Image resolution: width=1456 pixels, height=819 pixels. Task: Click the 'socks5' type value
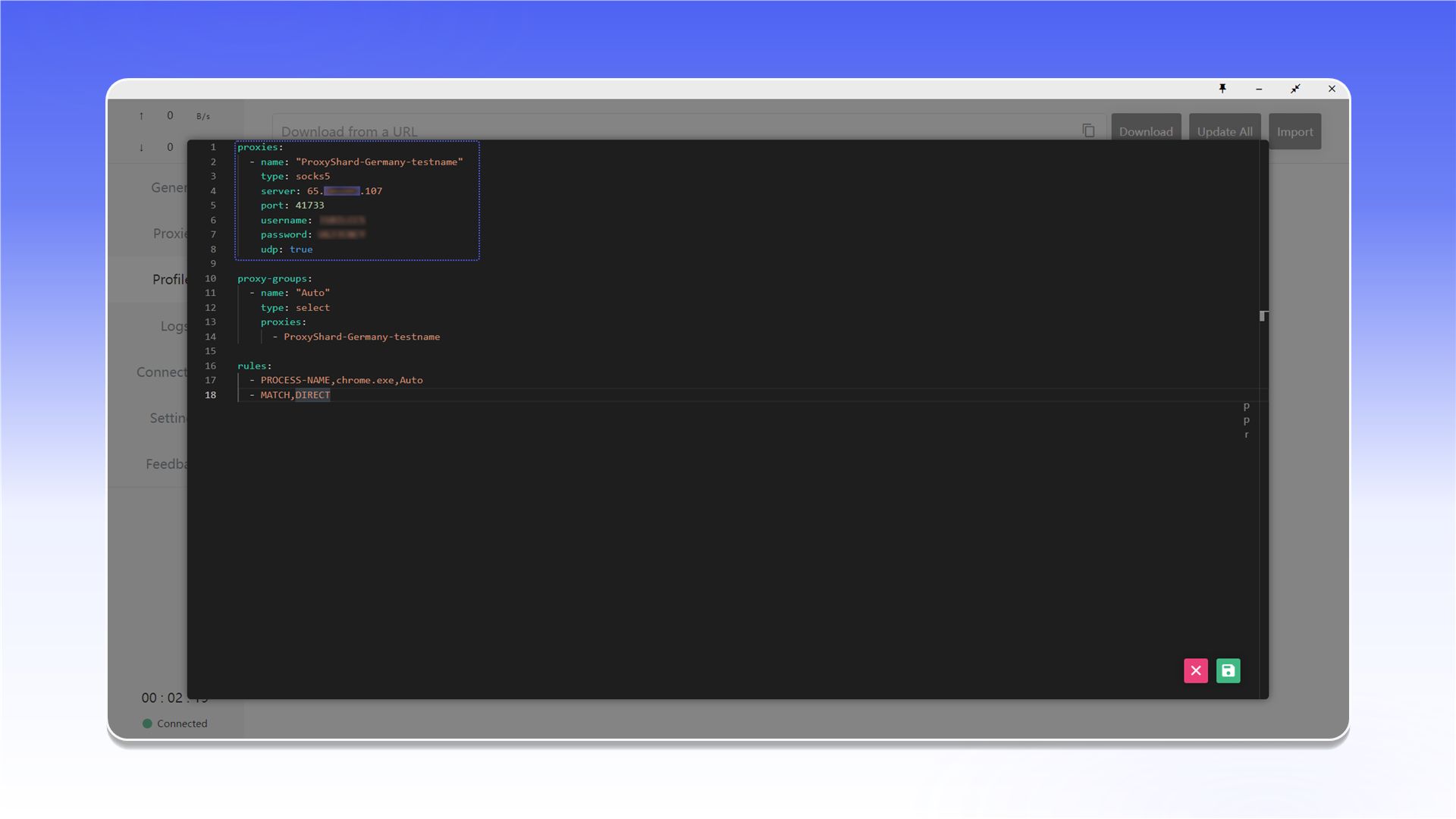(312, 176)
